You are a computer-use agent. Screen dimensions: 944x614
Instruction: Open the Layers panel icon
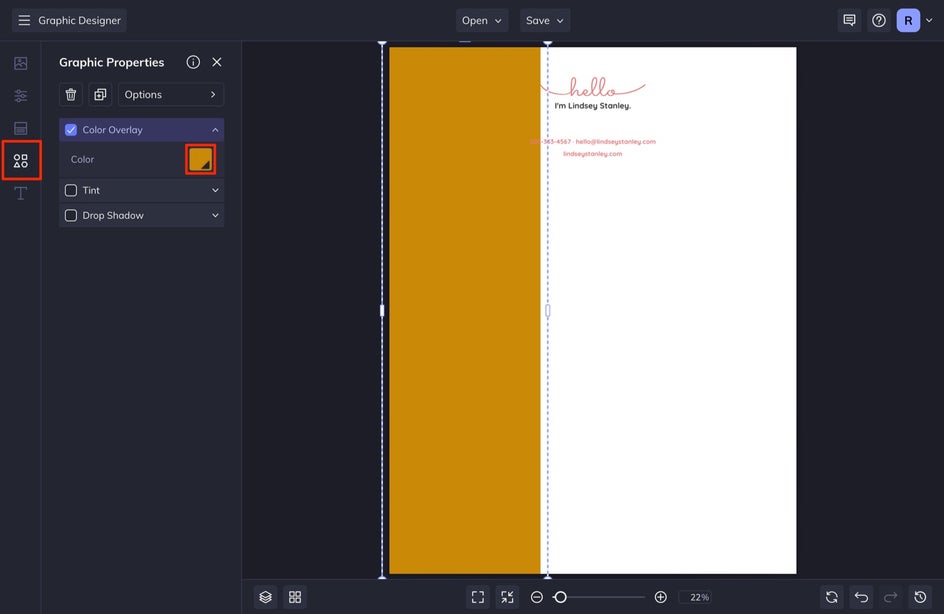click(x=266, y=597)
